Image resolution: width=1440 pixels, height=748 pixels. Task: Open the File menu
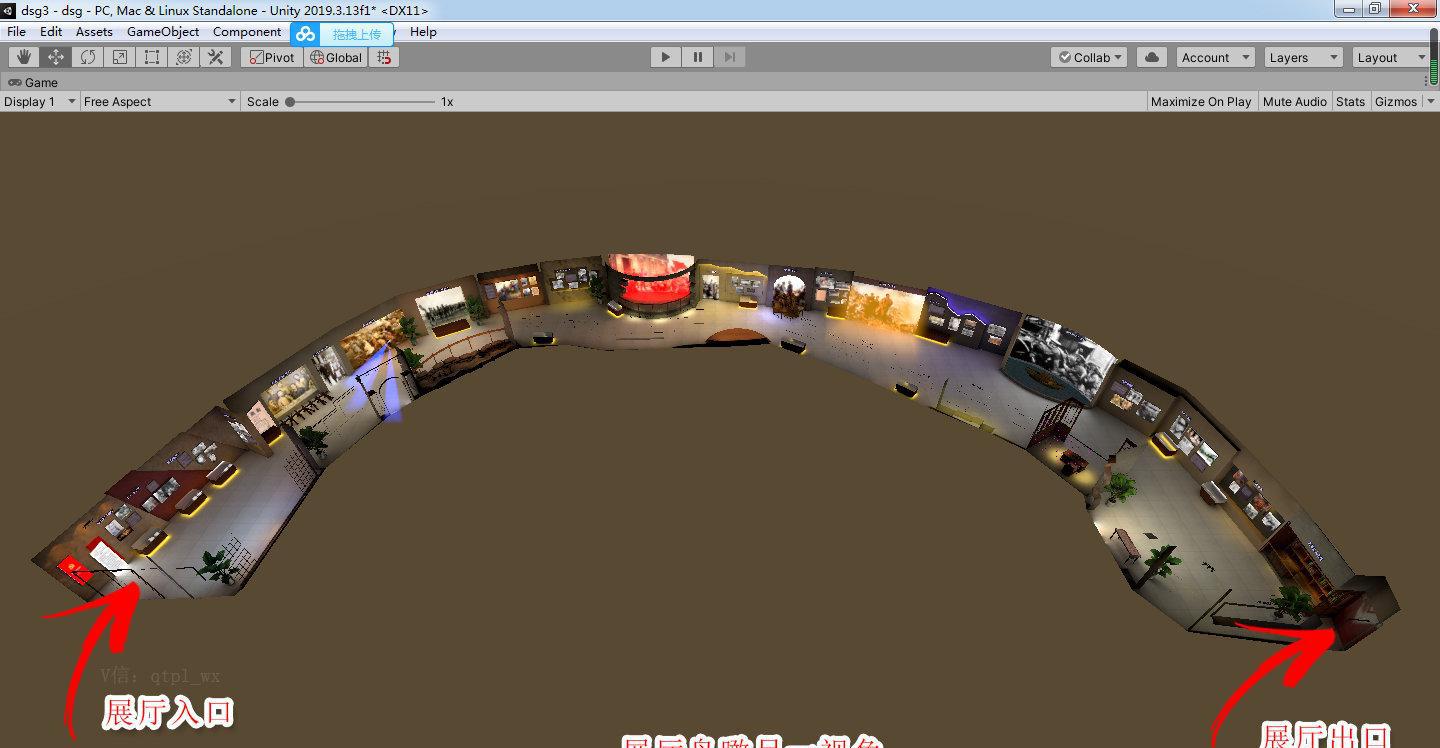coord(16,31)
